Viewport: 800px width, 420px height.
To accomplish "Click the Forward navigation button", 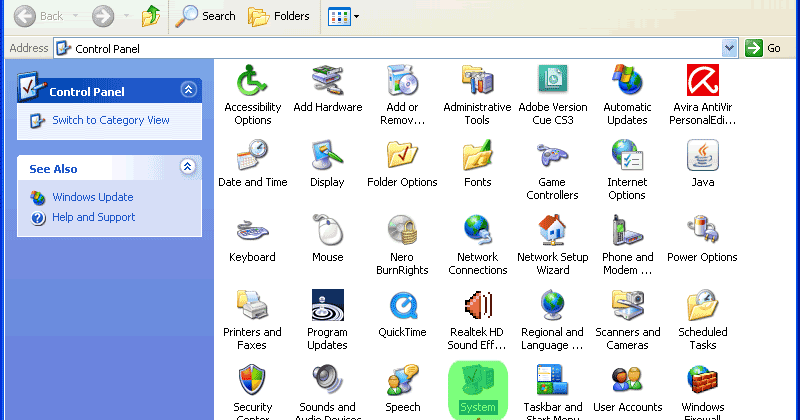I will (103, 16).
